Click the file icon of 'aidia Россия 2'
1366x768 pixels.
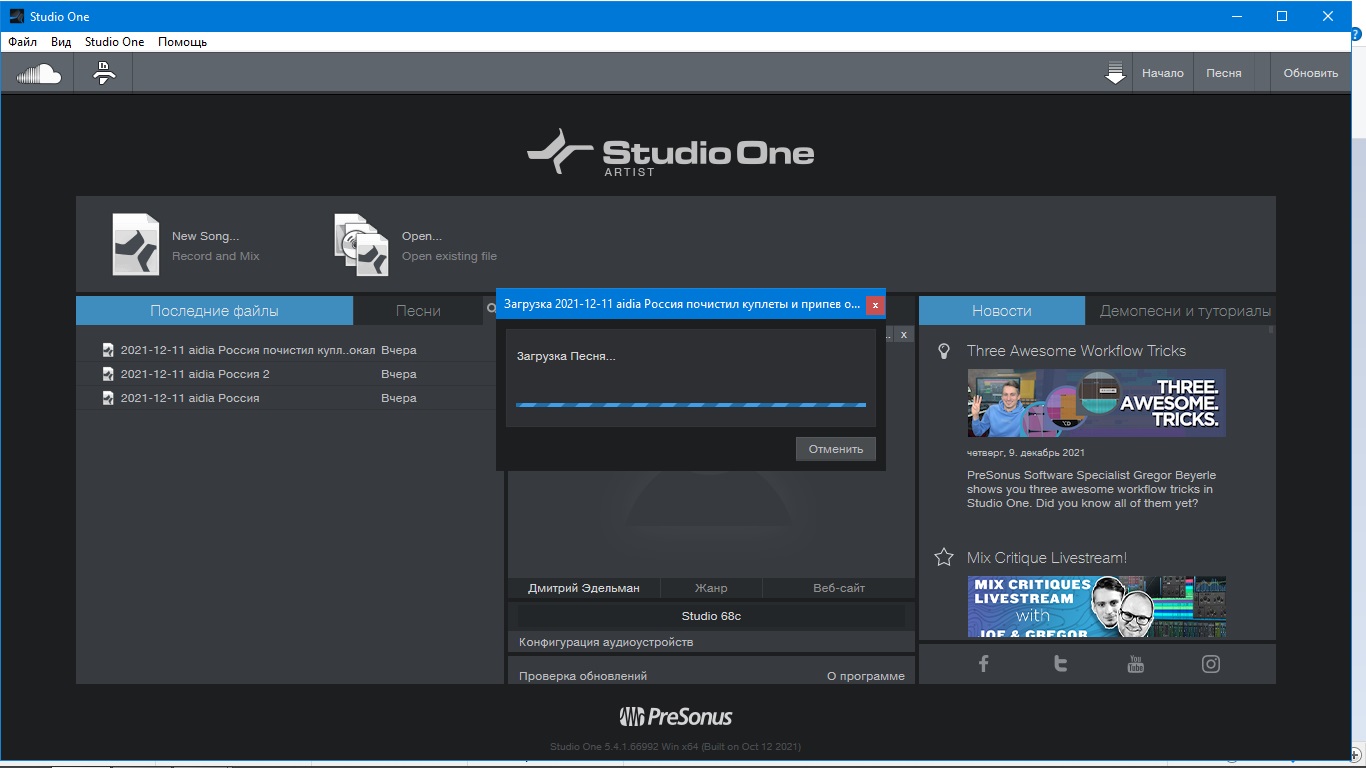tap(108, 374)
